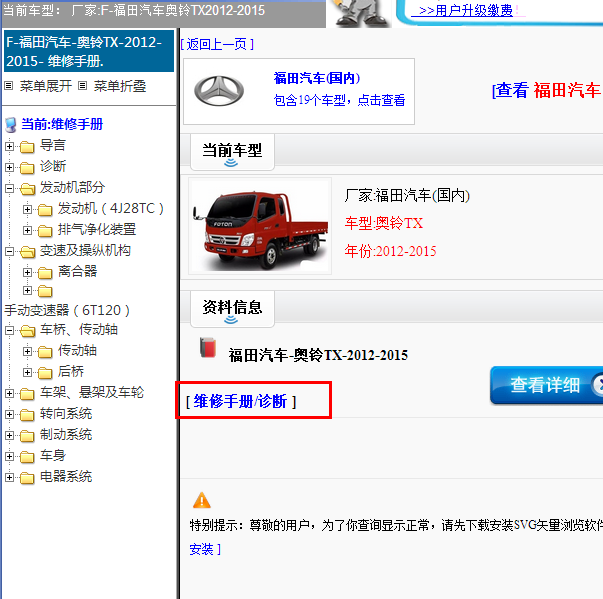
Task: Click folder icon beside 后桥
Action: [x=45, y=372]
